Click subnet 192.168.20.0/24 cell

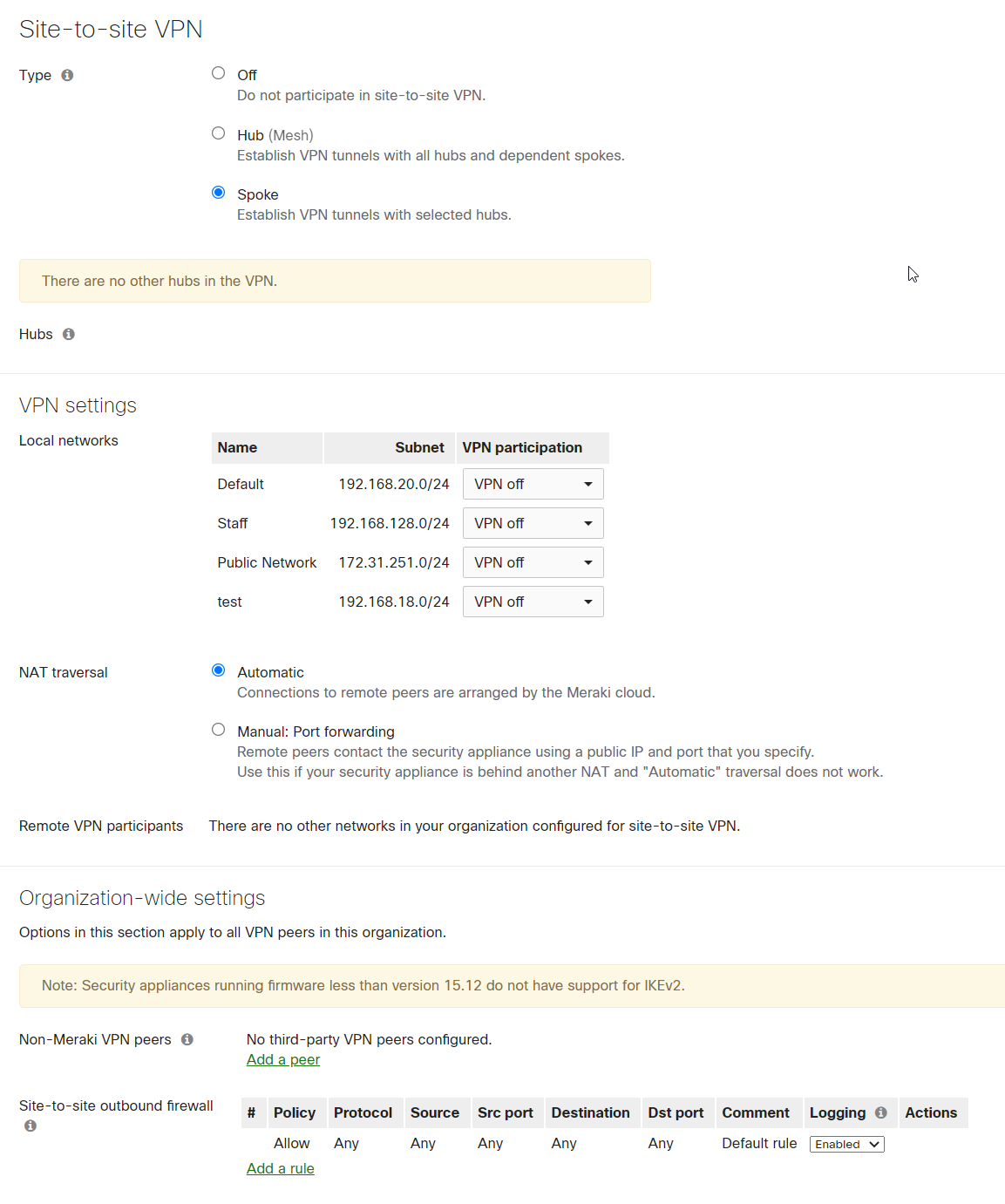[x=394, y=484]
